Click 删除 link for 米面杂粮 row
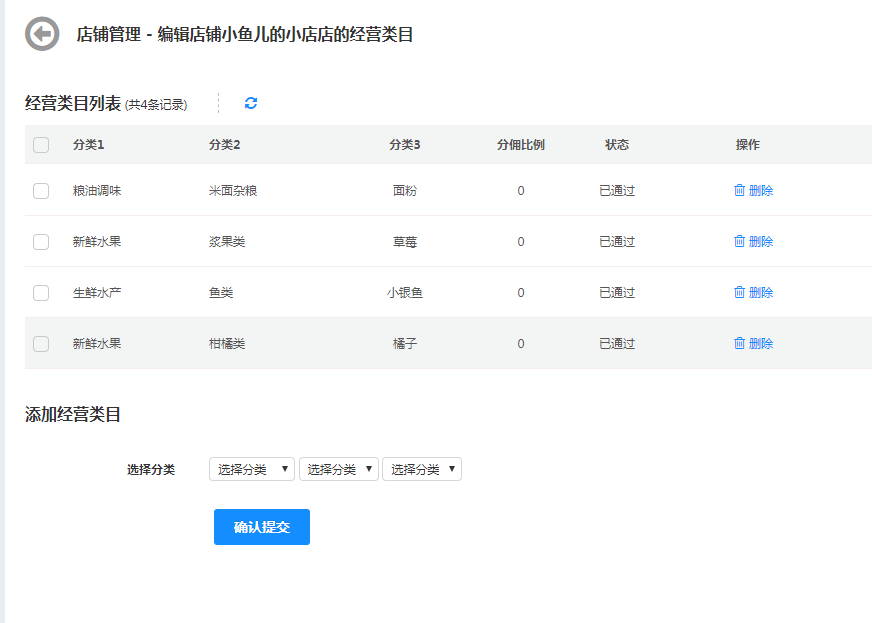 [761, 190]
